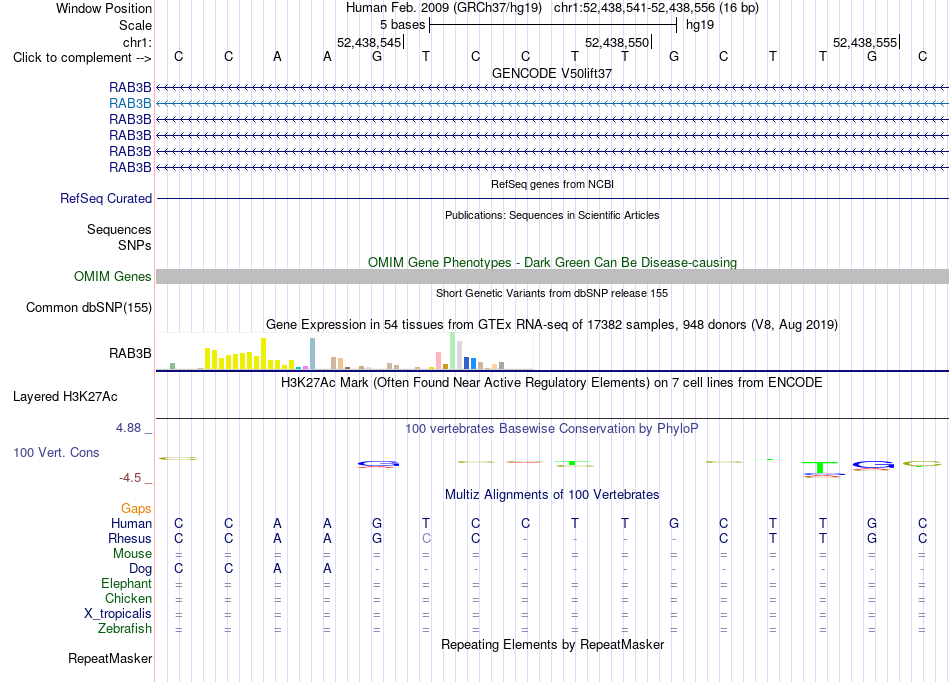Image resolution: width=950 pixels, height=682 pixels.
Task: Click the 100 Vert. Cons track label
Action: pyautogui.click(x=56, y=452)
